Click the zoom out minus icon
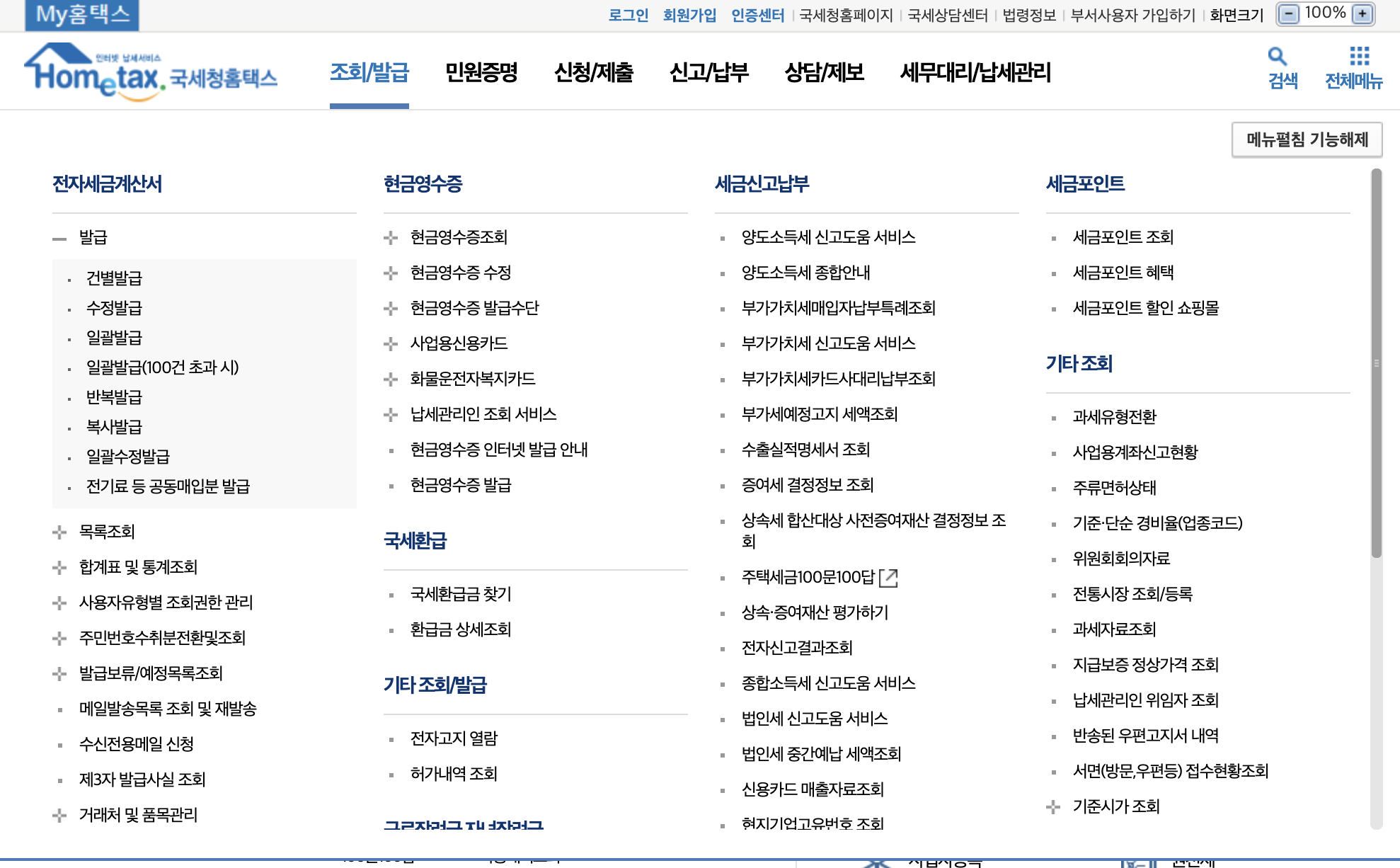This screenshot has height=868, width=1400. click(1289, 14)
